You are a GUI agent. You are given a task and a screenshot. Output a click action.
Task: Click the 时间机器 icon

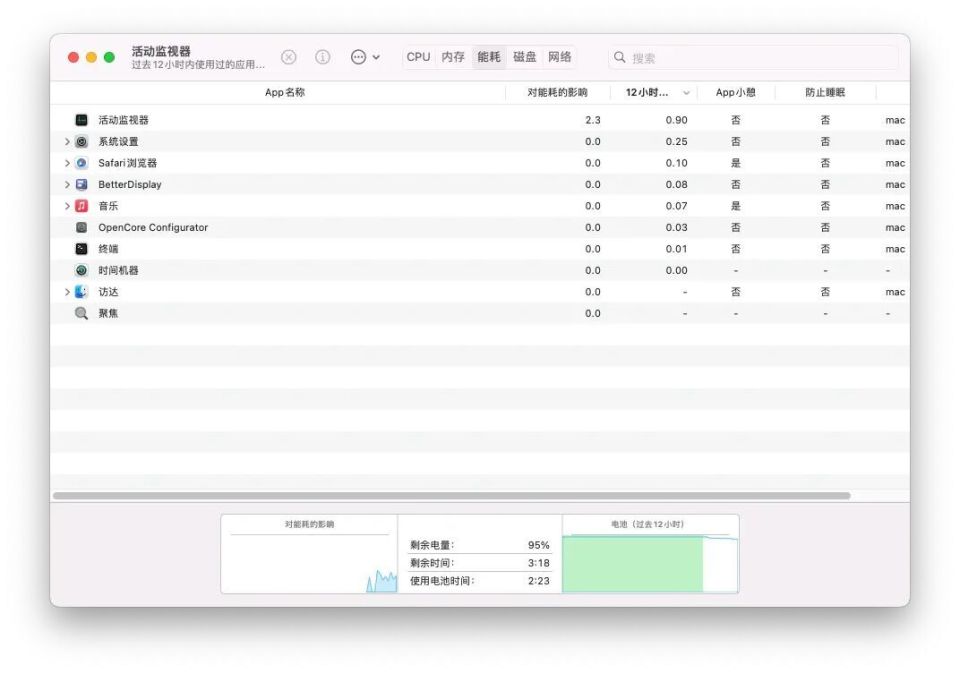pos(81,270)
